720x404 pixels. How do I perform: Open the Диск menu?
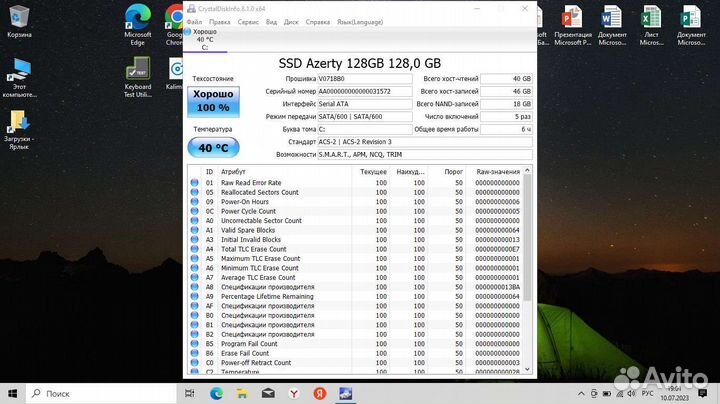tap(291, 22)
